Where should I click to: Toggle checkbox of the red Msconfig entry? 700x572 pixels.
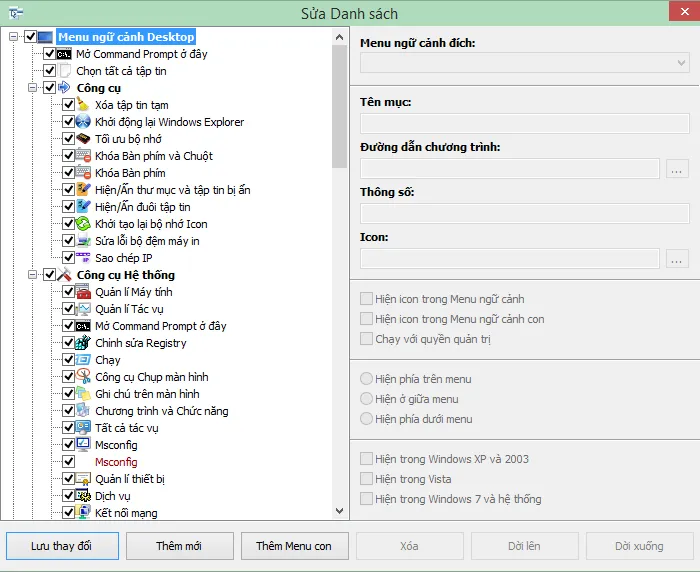[68, 462]
